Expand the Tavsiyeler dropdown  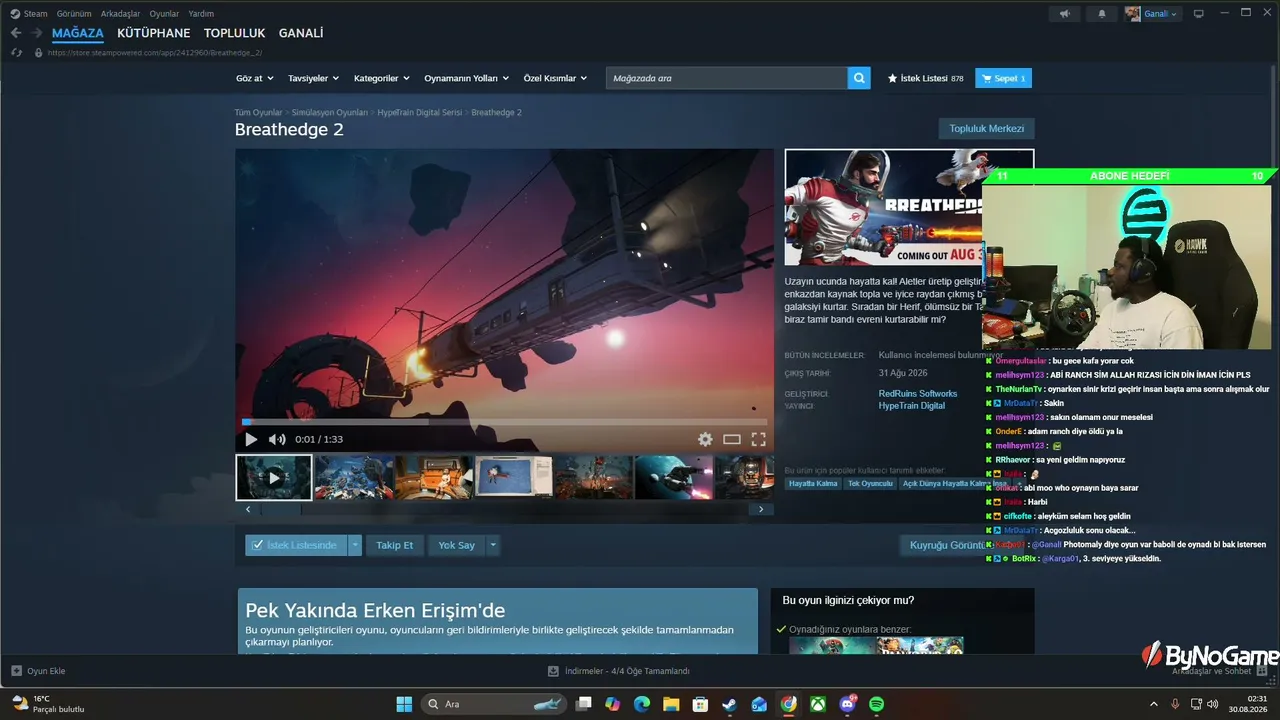tap(314, 78)
